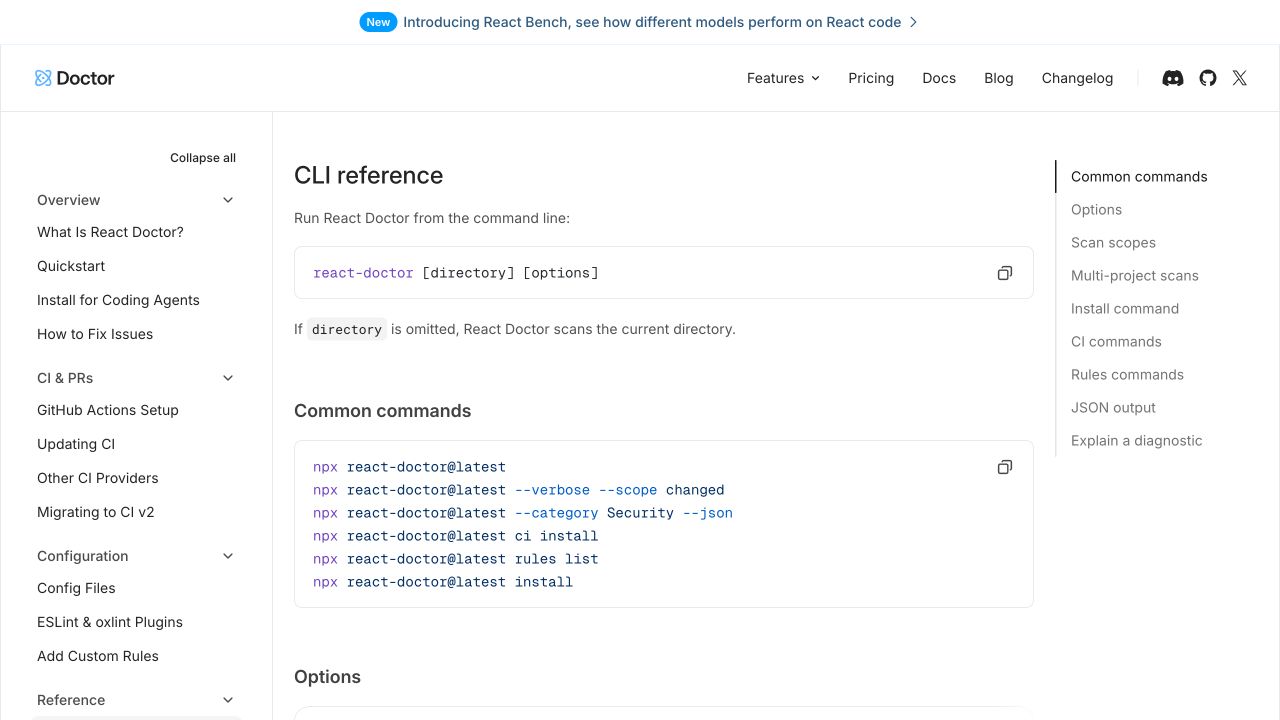Click the '--category Security --json' command line
Screen dimensions: 1280x720
point(523,513)
